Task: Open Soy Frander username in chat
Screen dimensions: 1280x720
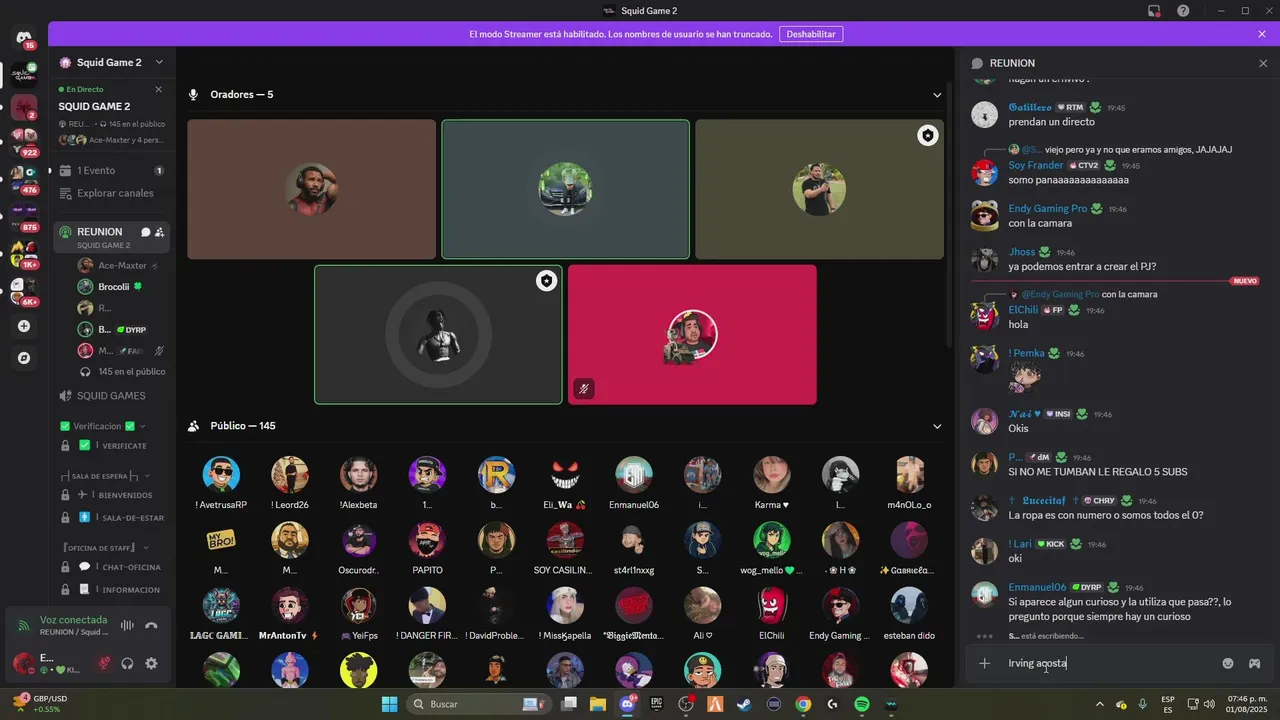Action: (x=1036, y=165)
